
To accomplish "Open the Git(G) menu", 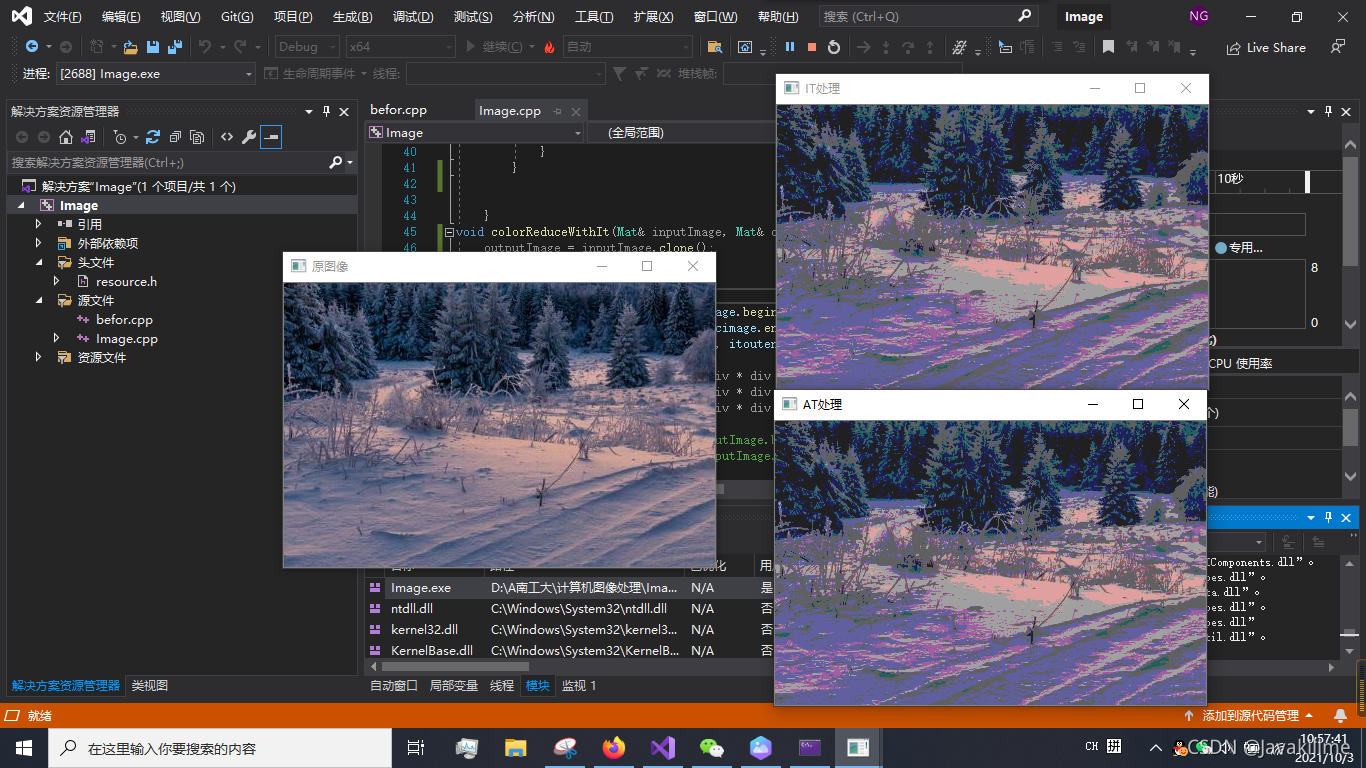I will [237, 17].
